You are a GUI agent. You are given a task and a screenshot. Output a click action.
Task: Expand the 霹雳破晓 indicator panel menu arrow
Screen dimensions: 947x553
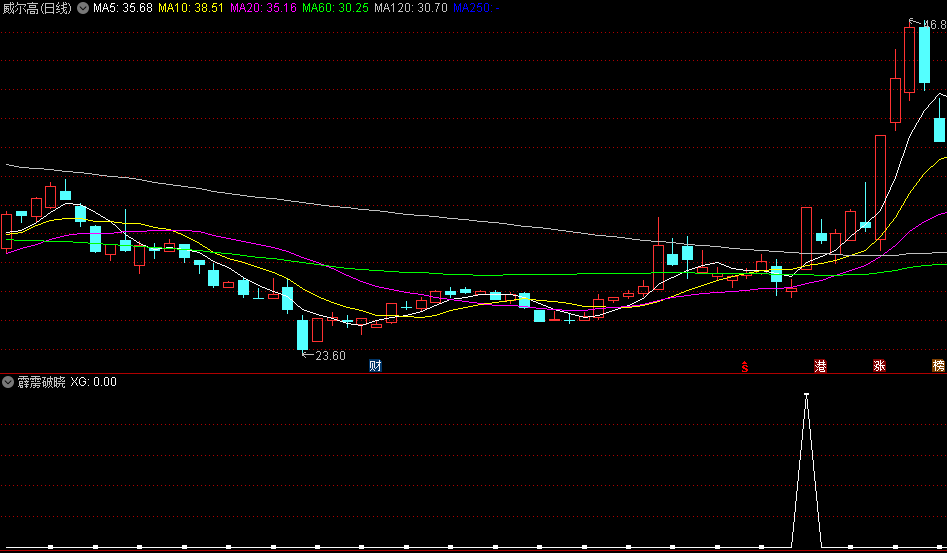point(8,382)
